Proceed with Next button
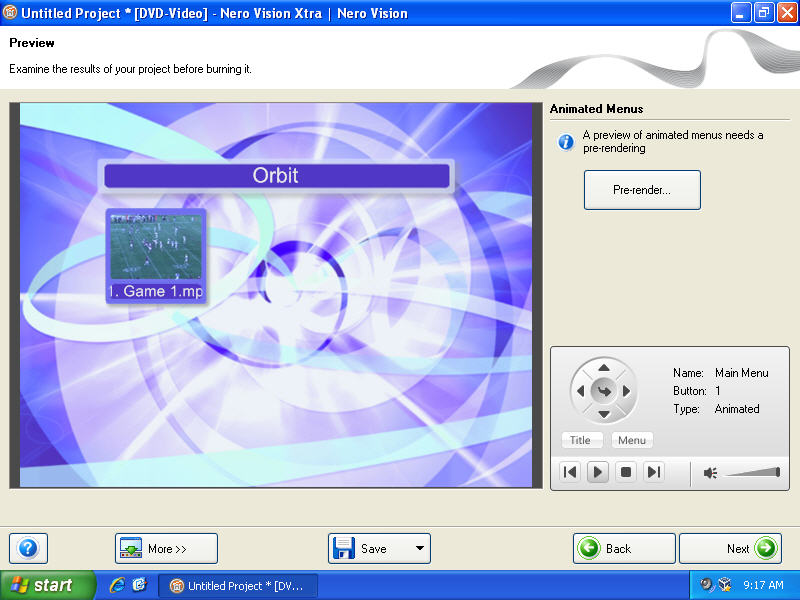The height and width of the screenshot is (600, 800). (730, 548)
